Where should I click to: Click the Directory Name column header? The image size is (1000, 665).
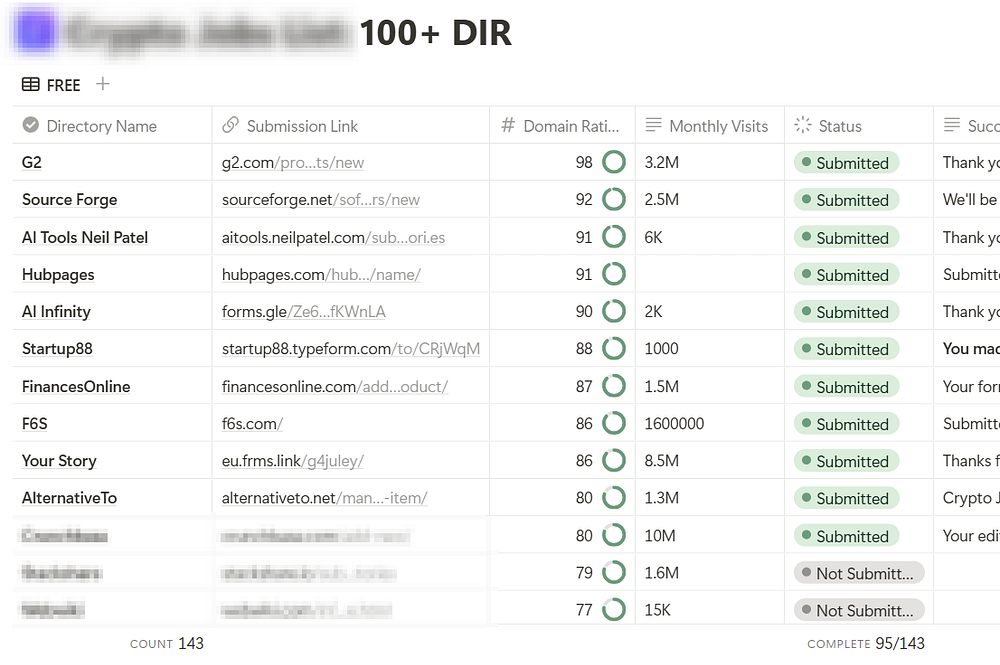click(x=112, y=126)
